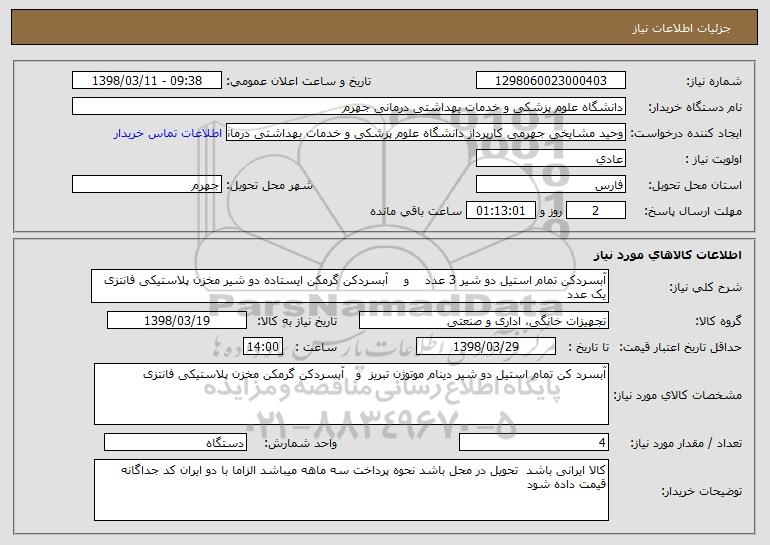Click the مهلت ارسال پاسخ label
Image resolution: width=770 pixels, height=545 pixels.
point(693,211)
